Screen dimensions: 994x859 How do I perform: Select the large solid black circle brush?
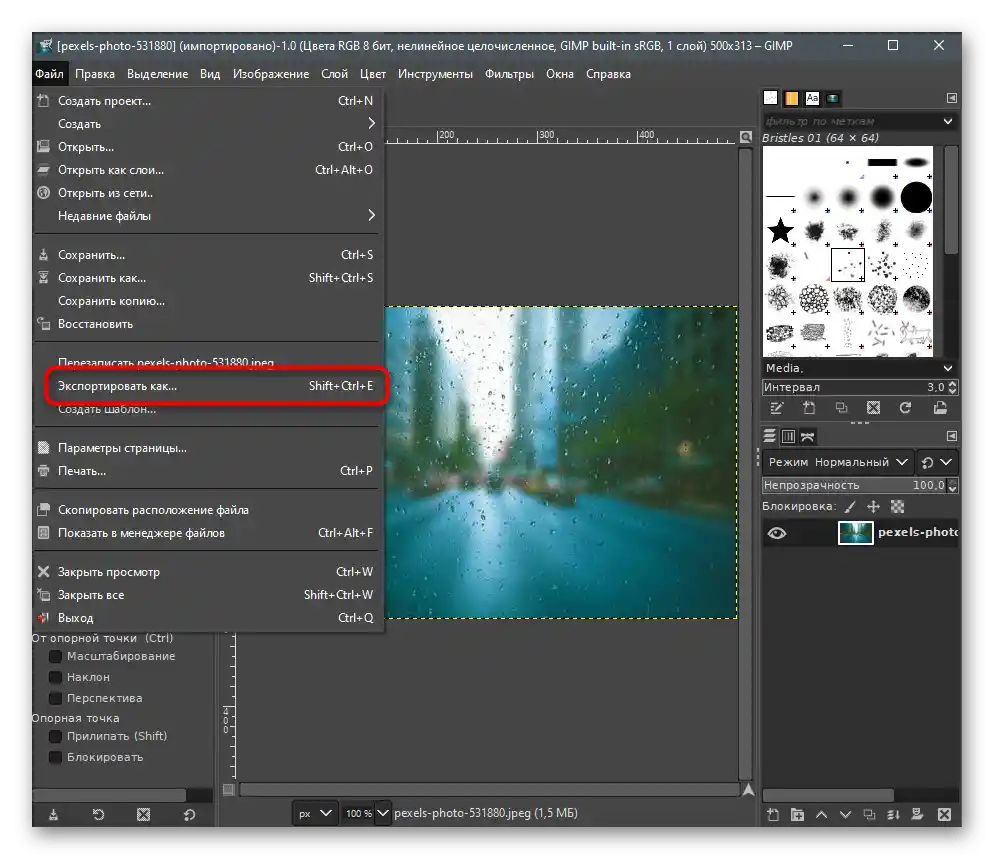point(915,197)
